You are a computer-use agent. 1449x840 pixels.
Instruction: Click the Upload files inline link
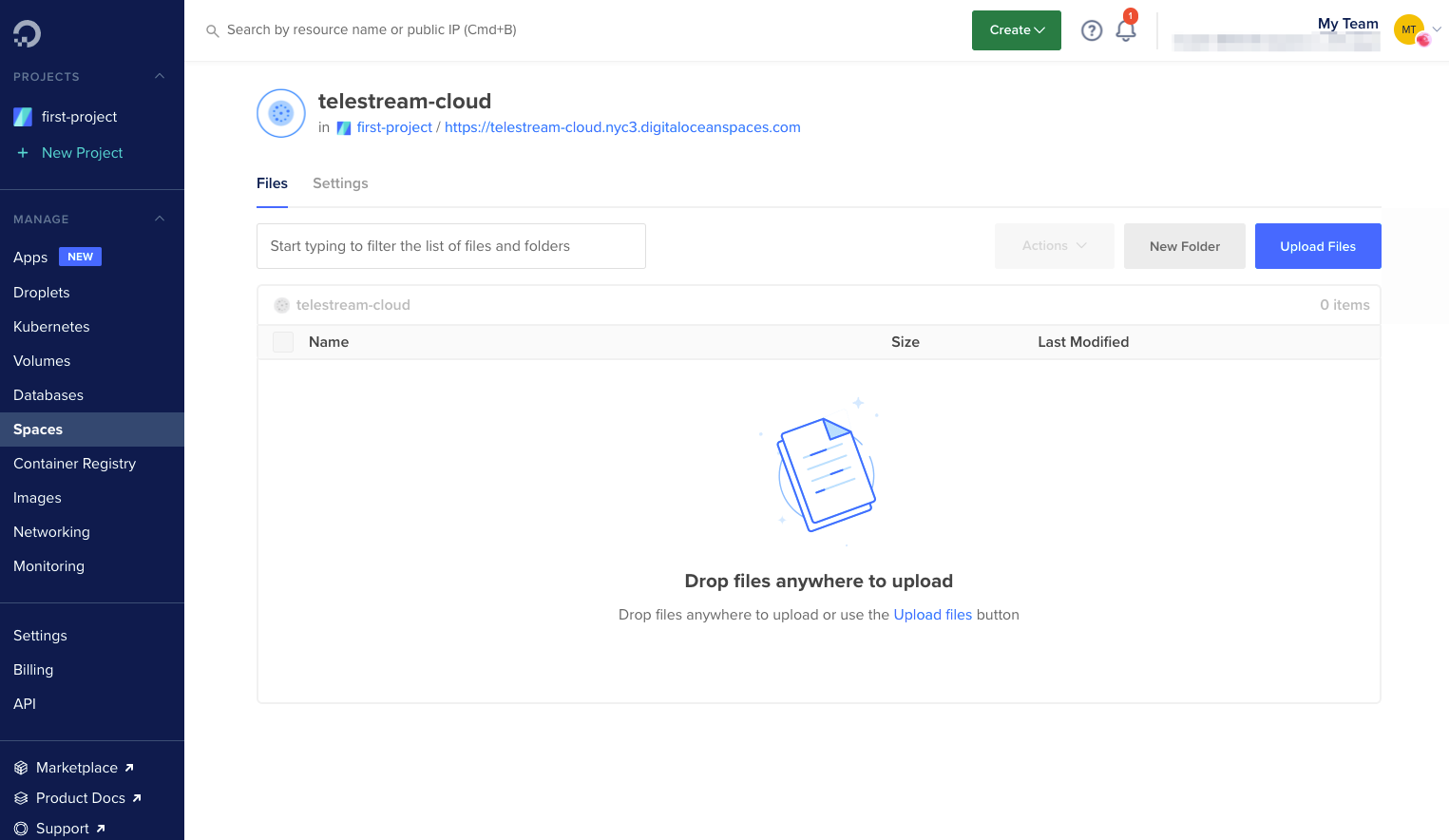pyautogui.click(x=933, y=615)
